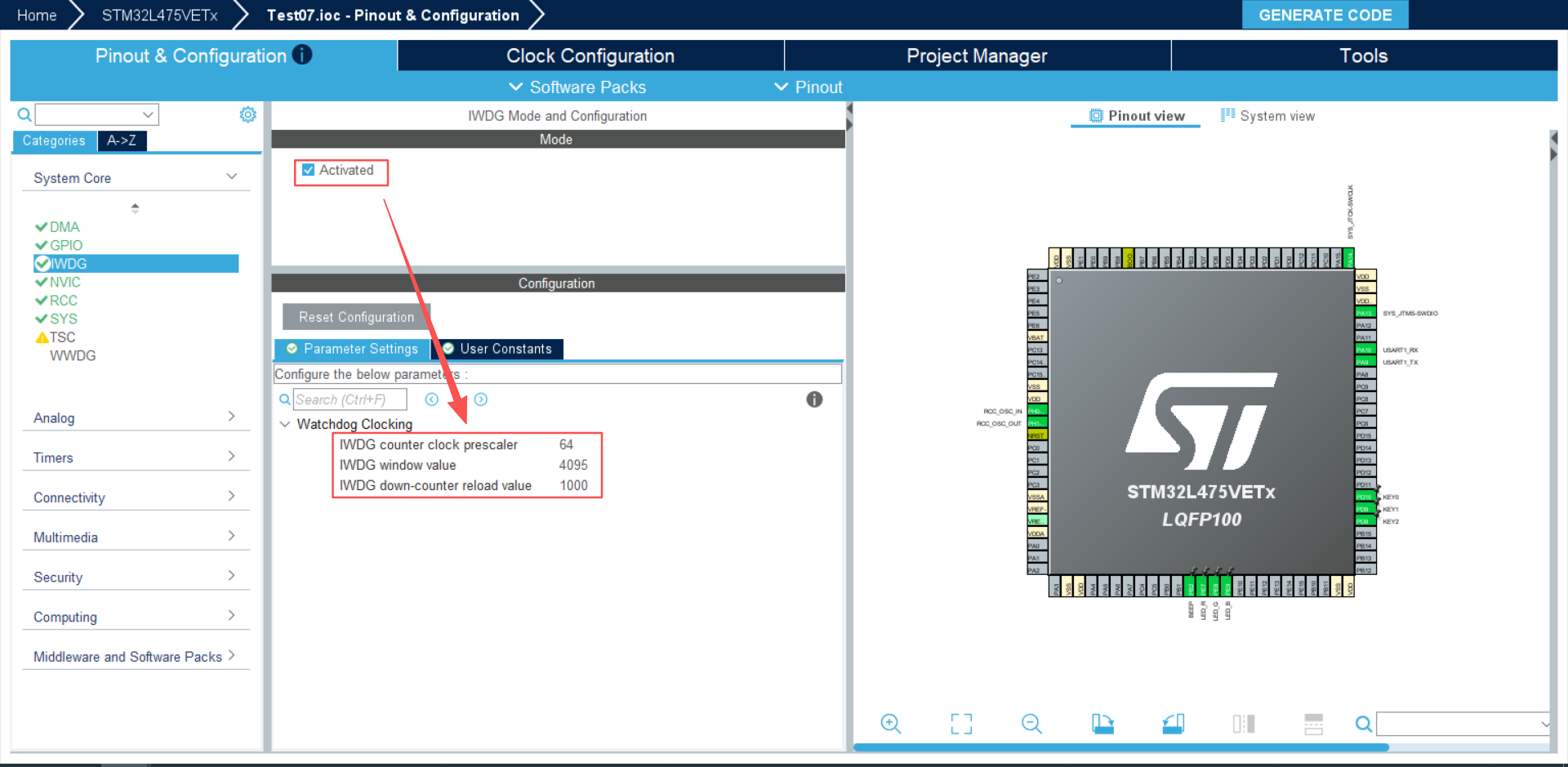
Task: Click IWDG window value 4095
Action: (x=573, y=465)
